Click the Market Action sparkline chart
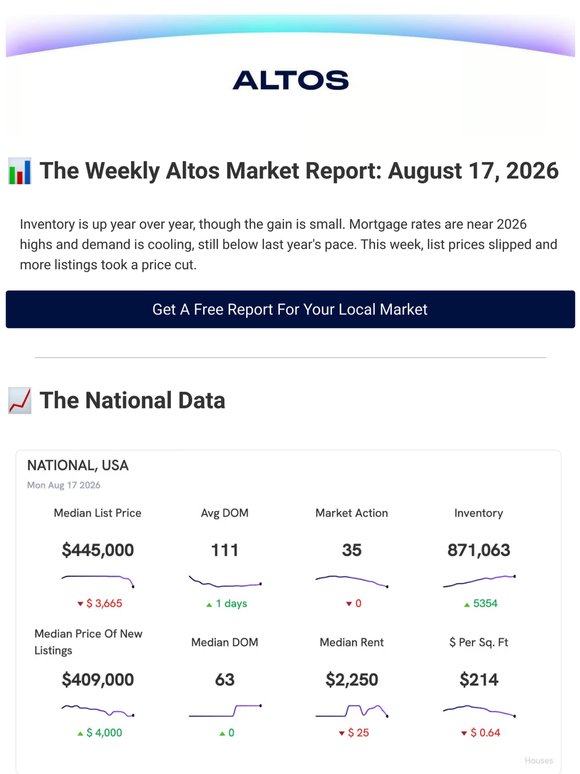The width and height of the screenshot is (580, 774). click(x=351, y=580)
